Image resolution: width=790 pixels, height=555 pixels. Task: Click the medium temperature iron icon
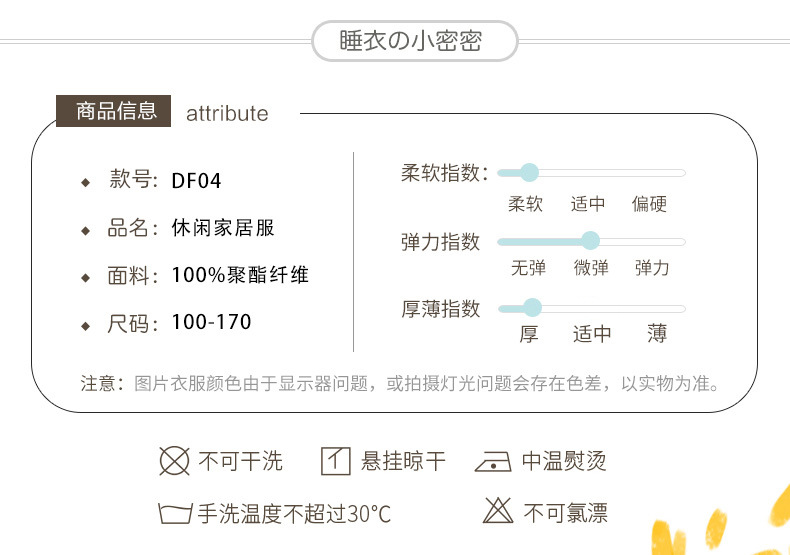coord(496,462)
